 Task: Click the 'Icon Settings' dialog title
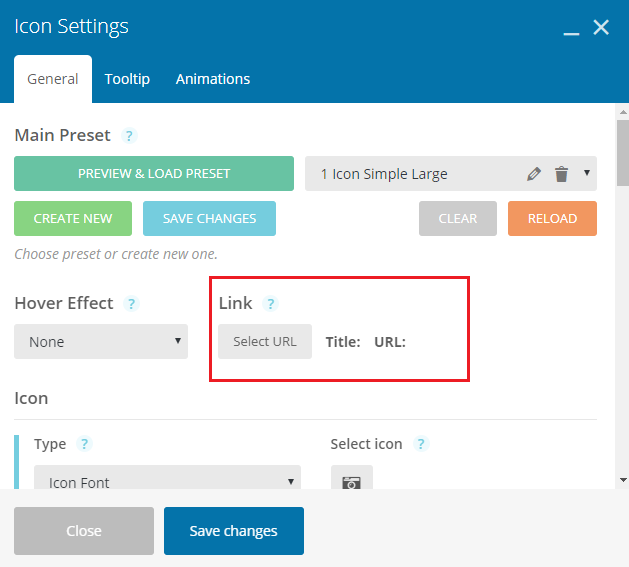[71, 26]
